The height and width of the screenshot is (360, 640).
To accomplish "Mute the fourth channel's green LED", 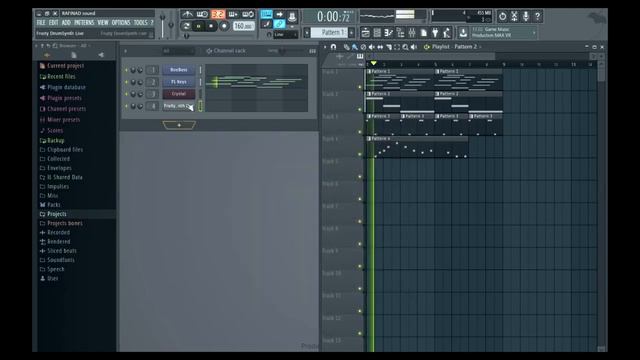I will point(126,106).
